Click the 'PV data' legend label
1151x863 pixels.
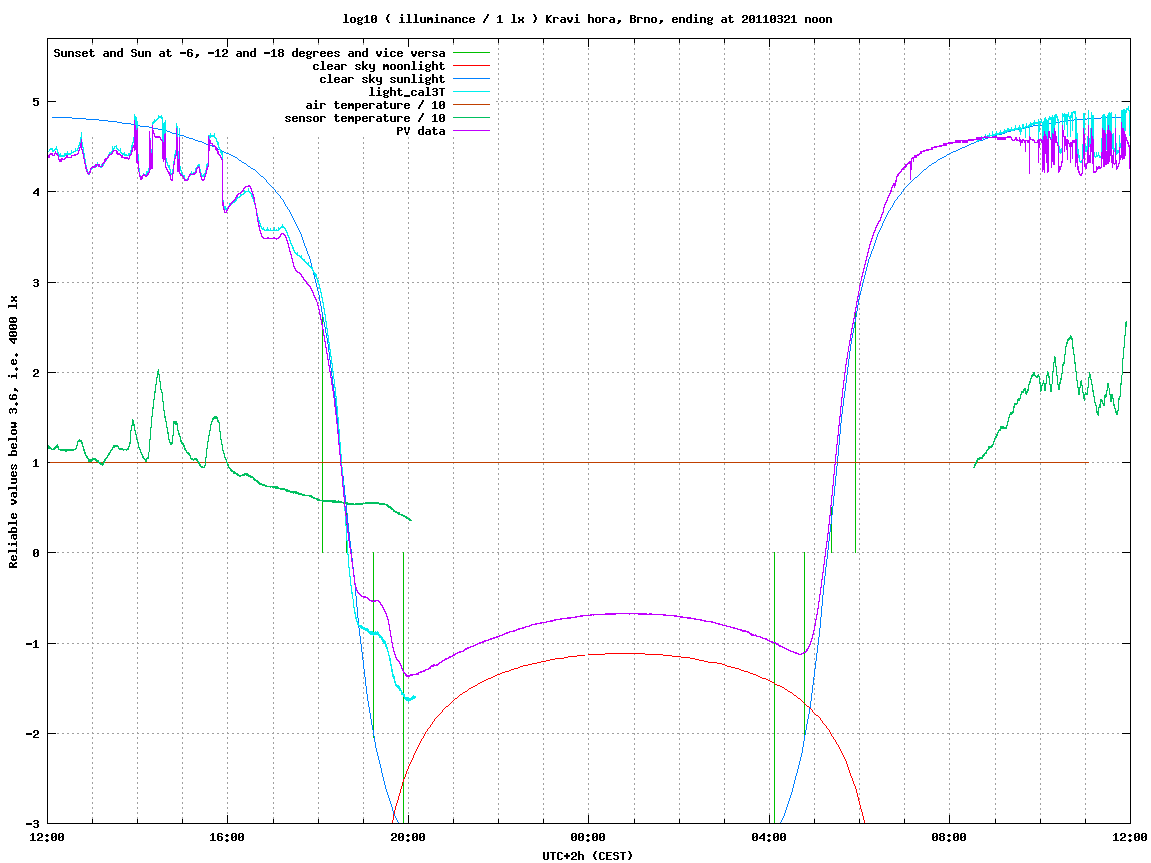[421, 131]
